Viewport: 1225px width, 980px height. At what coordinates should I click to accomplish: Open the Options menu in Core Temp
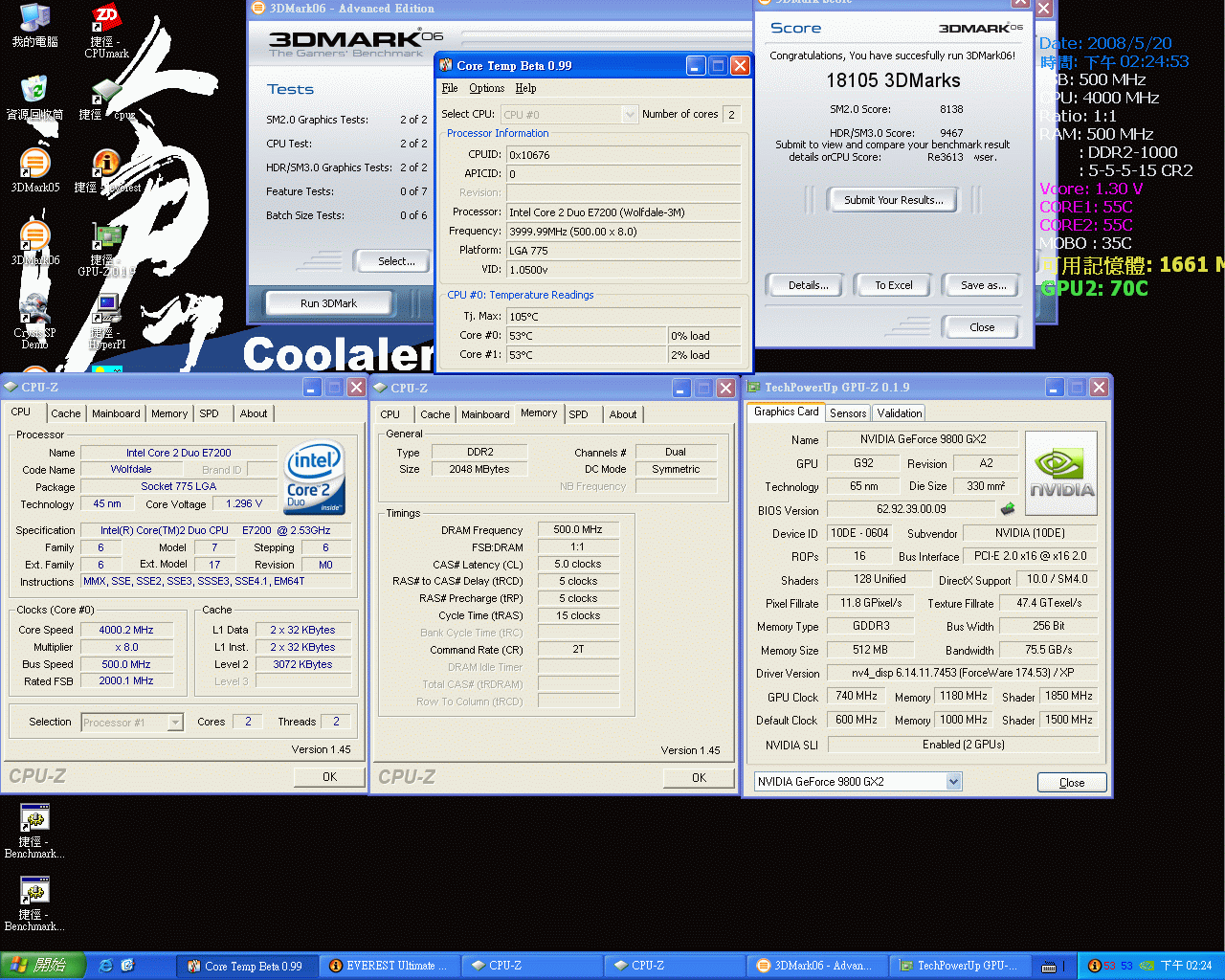pos(486,88)
